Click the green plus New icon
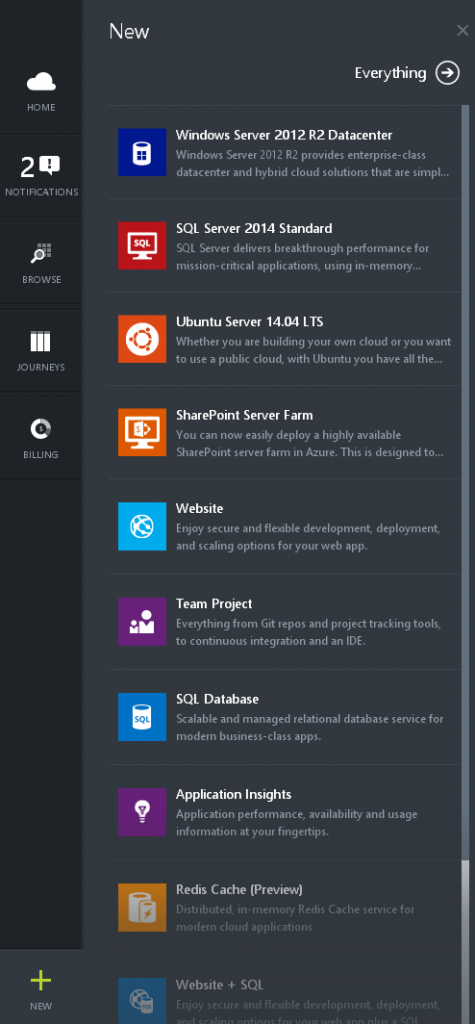 [41, 980]
